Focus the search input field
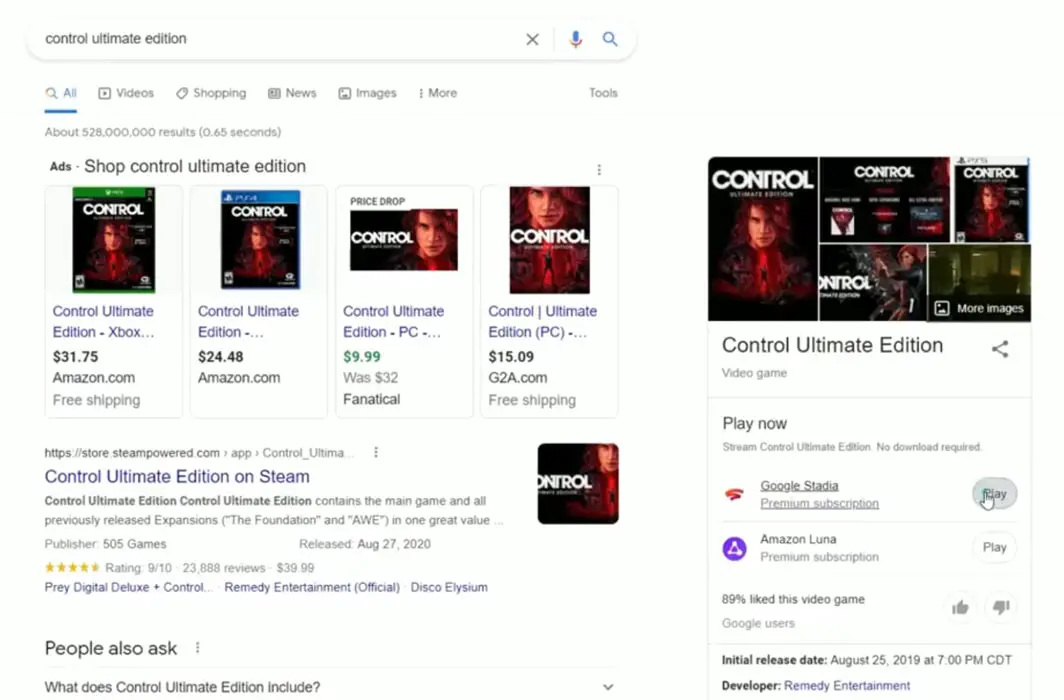Image resolution: width=1064 pixels, height=700 pixels. pos(278,39)
